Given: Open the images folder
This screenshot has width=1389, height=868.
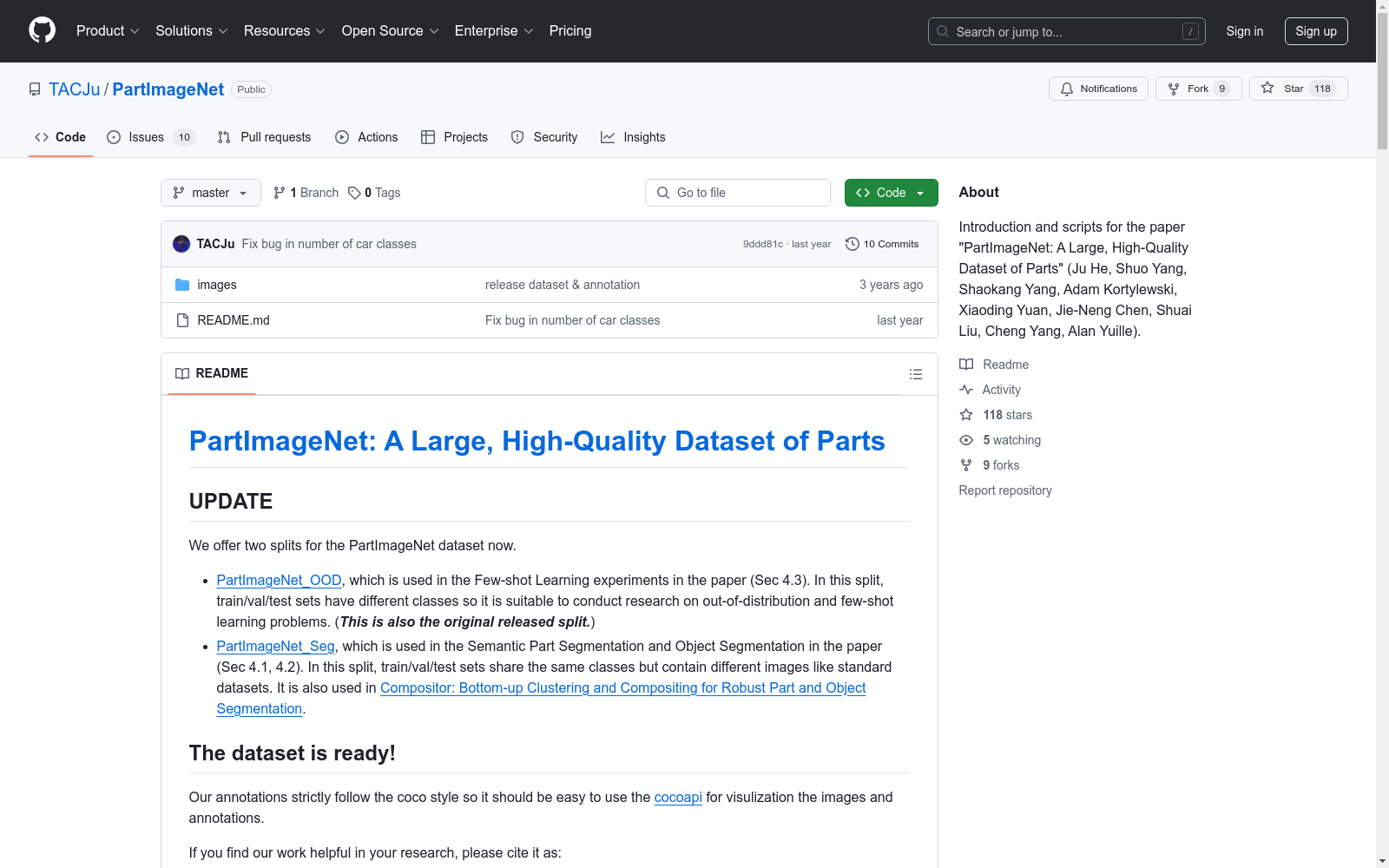Looking at the screenshot, I should click(217, 285).
